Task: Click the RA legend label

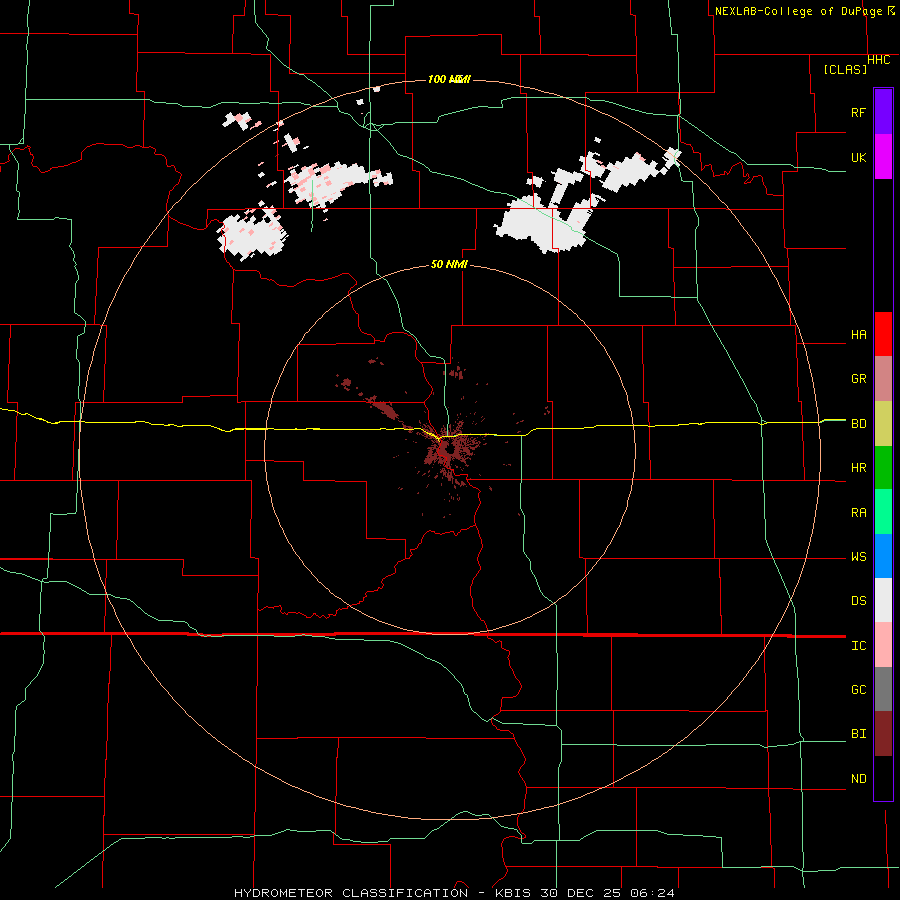Action: 858,513
